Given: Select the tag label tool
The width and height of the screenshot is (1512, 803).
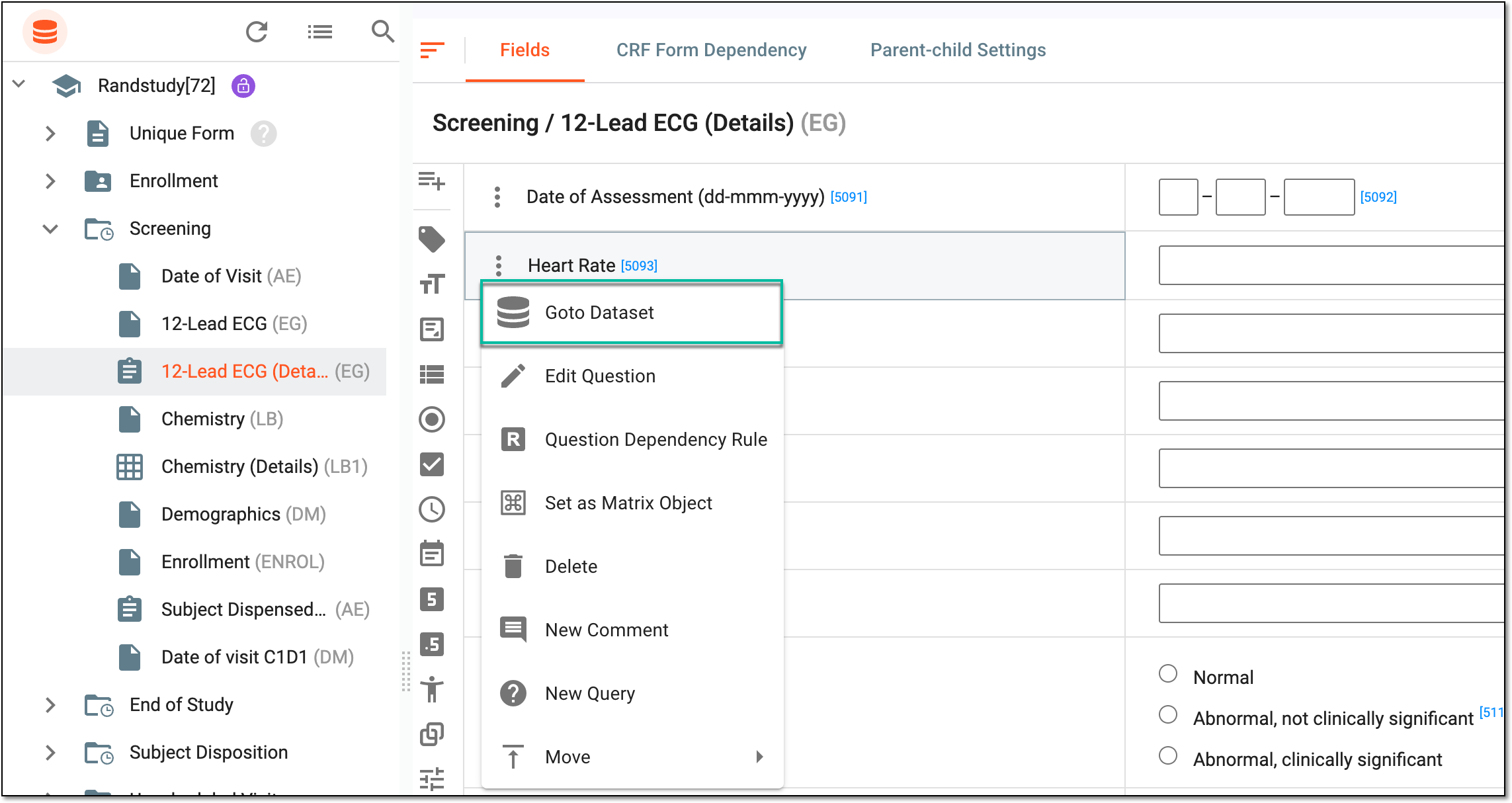Looking at the screenshot, I should [432, 239].
